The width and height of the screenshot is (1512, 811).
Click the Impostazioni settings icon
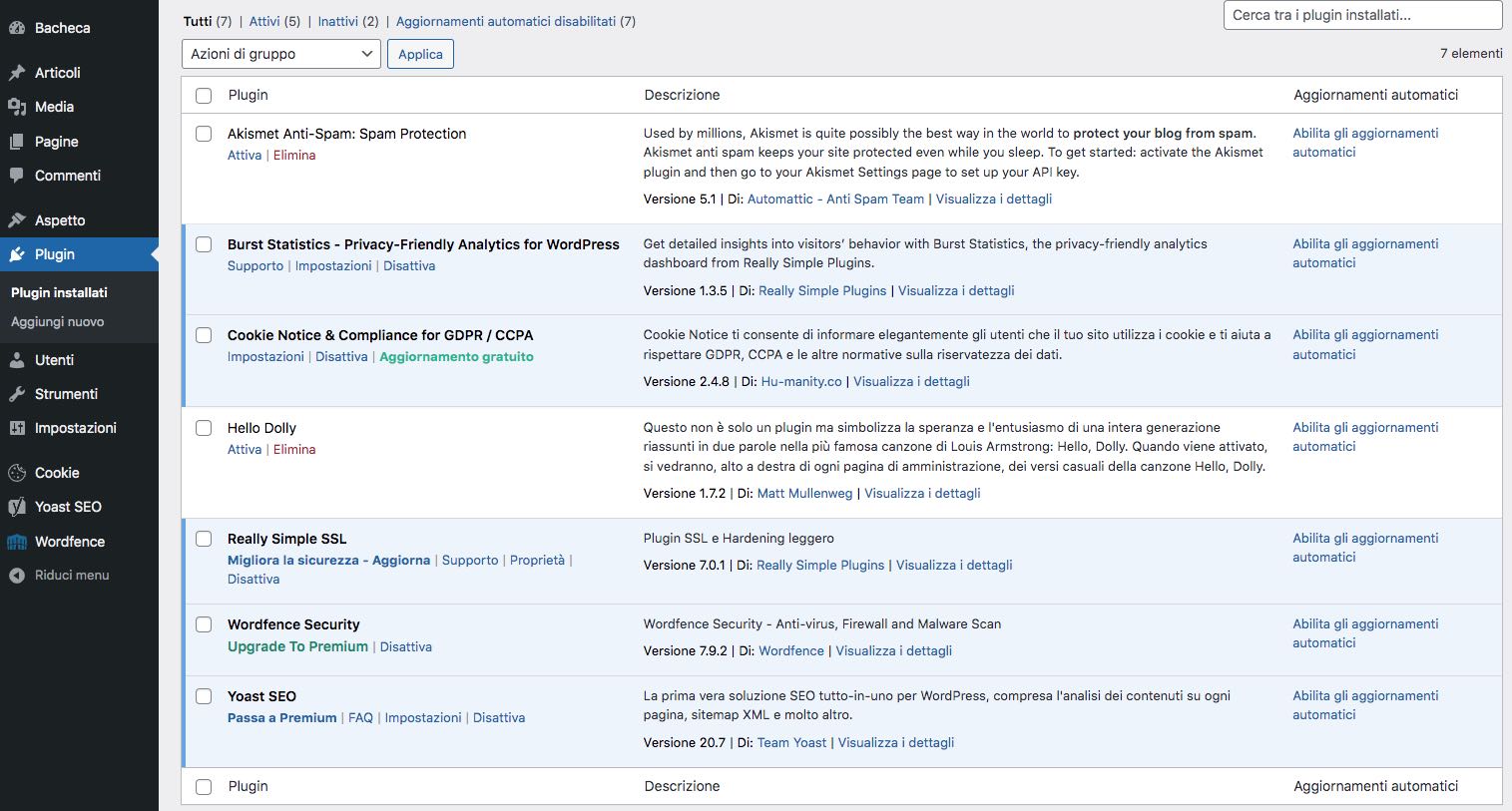[x=17, y=428]
